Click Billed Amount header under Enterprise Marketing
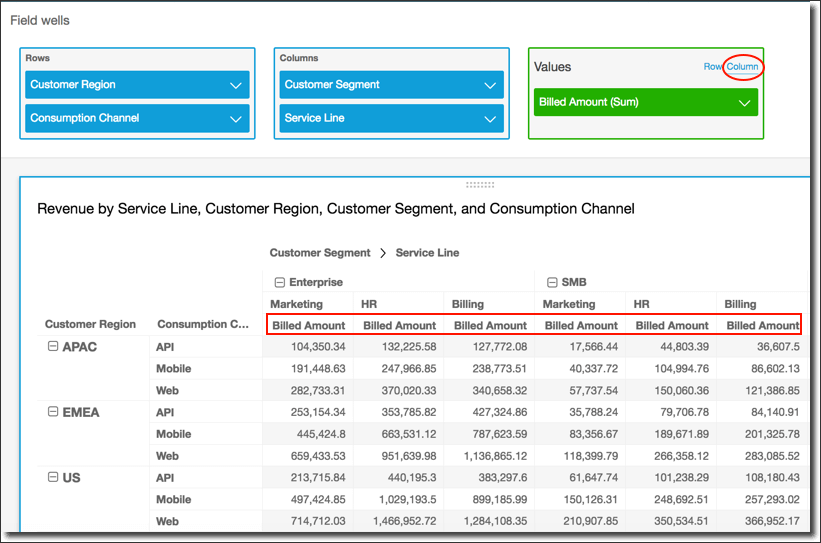821x543 pixels. coord(308,326)
